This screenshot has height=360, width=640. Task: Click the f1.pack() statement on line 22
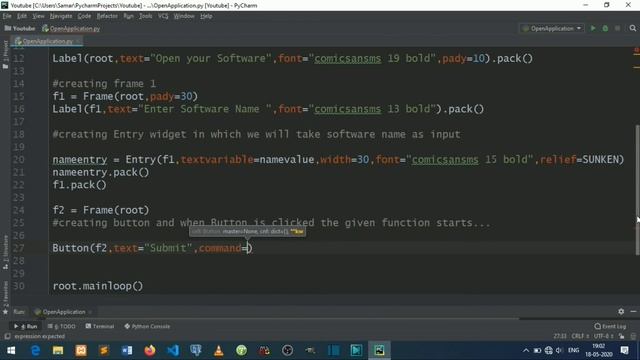click(80, 185)
